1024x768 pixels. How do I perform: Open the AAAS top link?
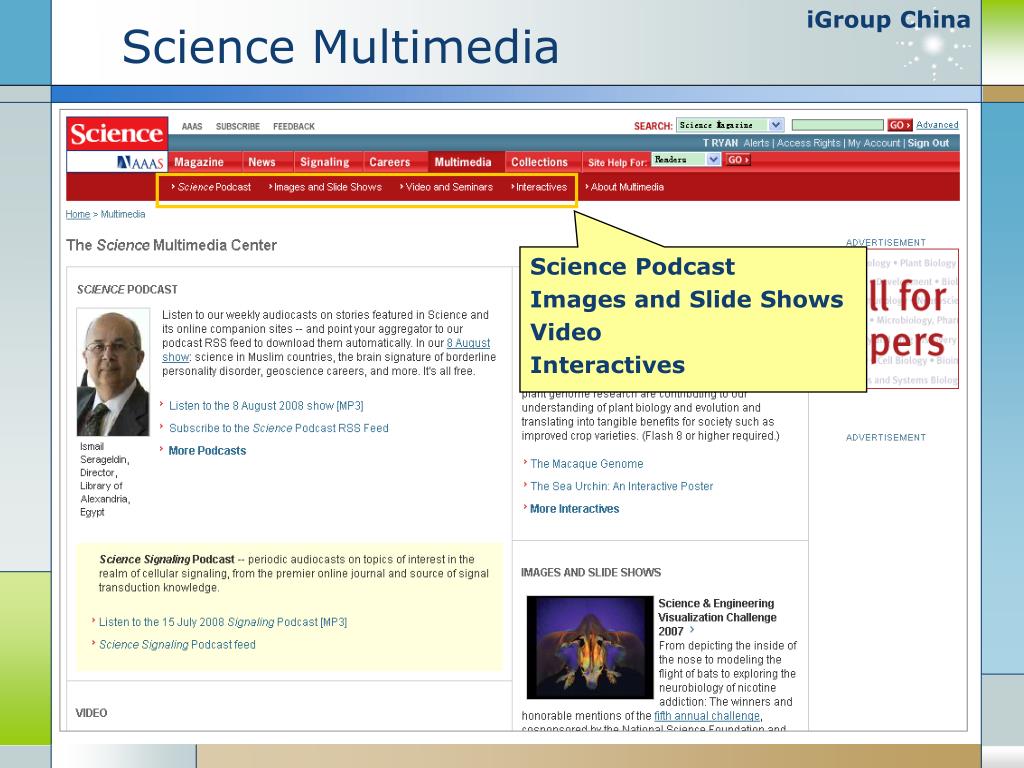[x=192, y=126]
